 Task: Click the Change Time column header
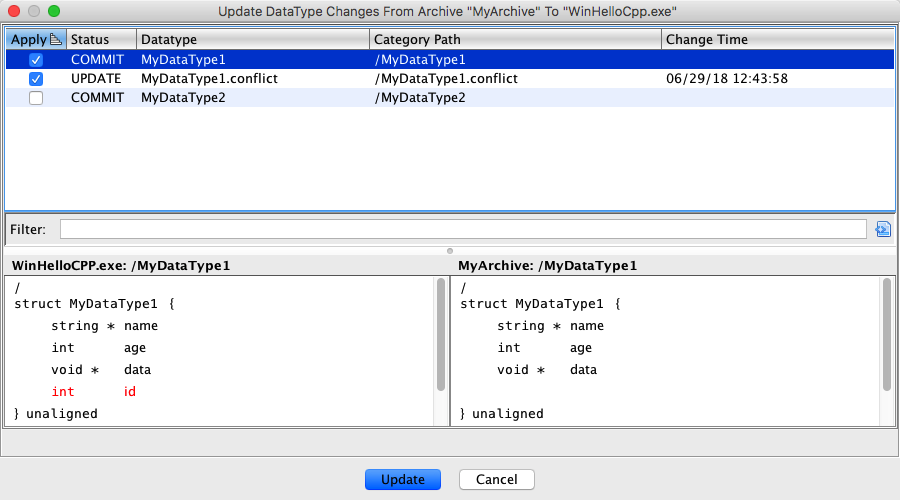(x=776, y=39)
